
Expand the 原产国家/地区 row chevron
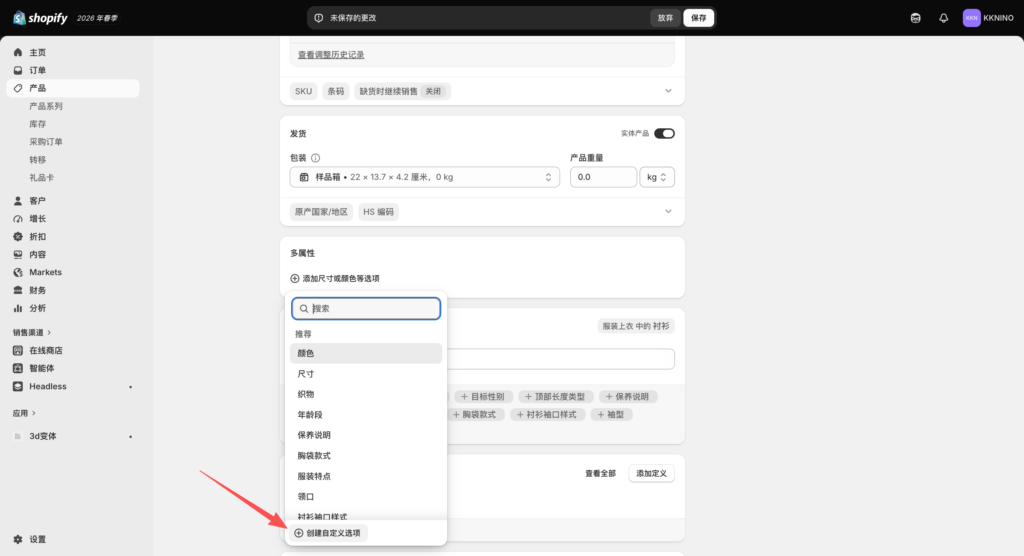[x=668, y=211]
